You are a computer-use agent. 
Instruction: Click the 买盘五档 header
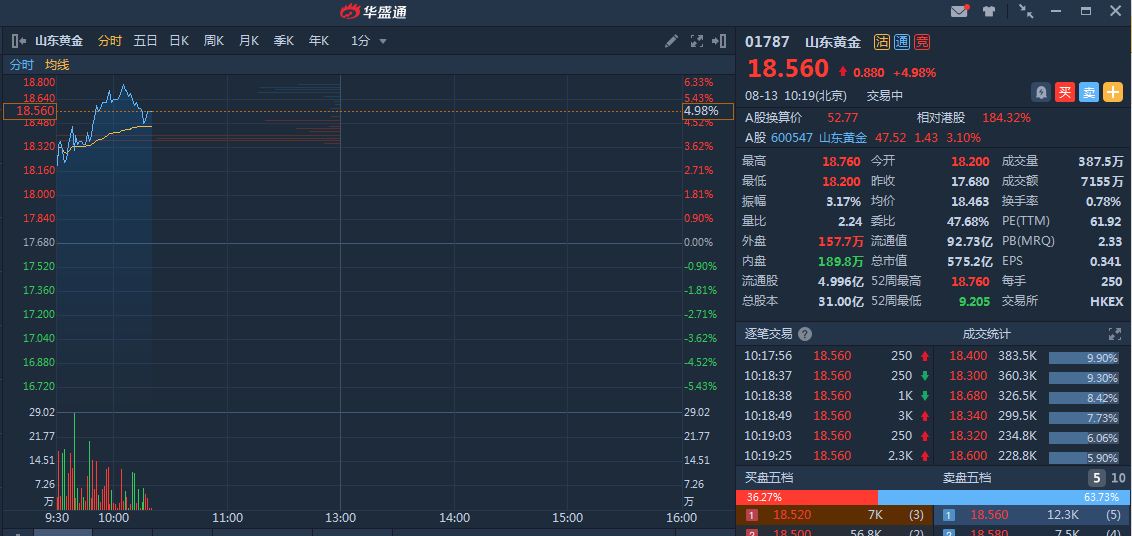[769, 477]
